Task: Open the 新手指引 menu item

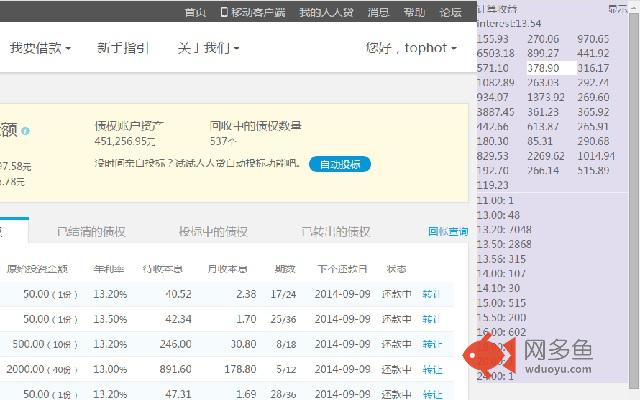Action: coord(122,48)
